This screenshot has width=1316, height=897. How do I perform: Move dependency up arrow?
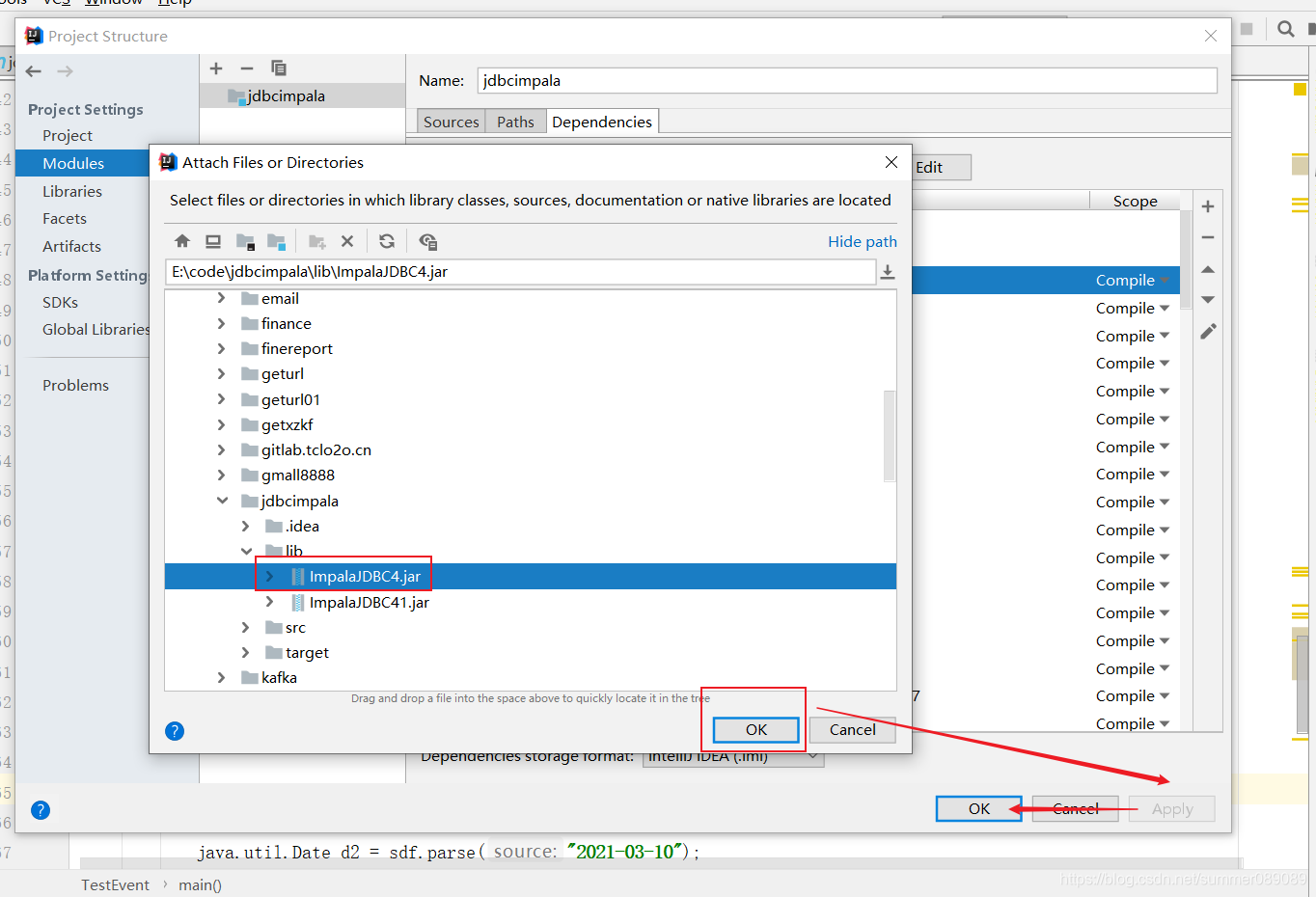(x=1208, y=269)
